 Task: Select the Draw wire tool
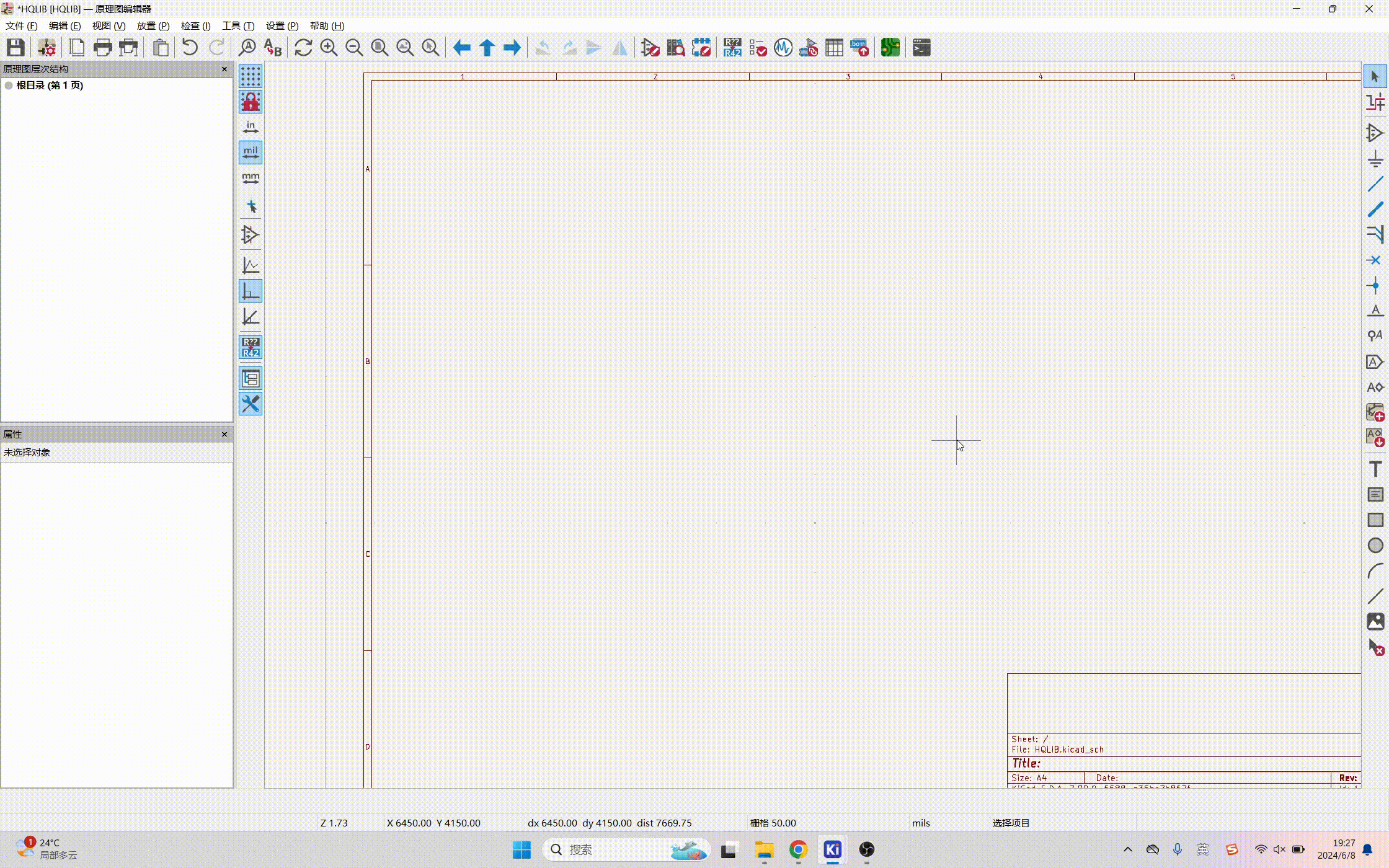(x=1375, y=184)
